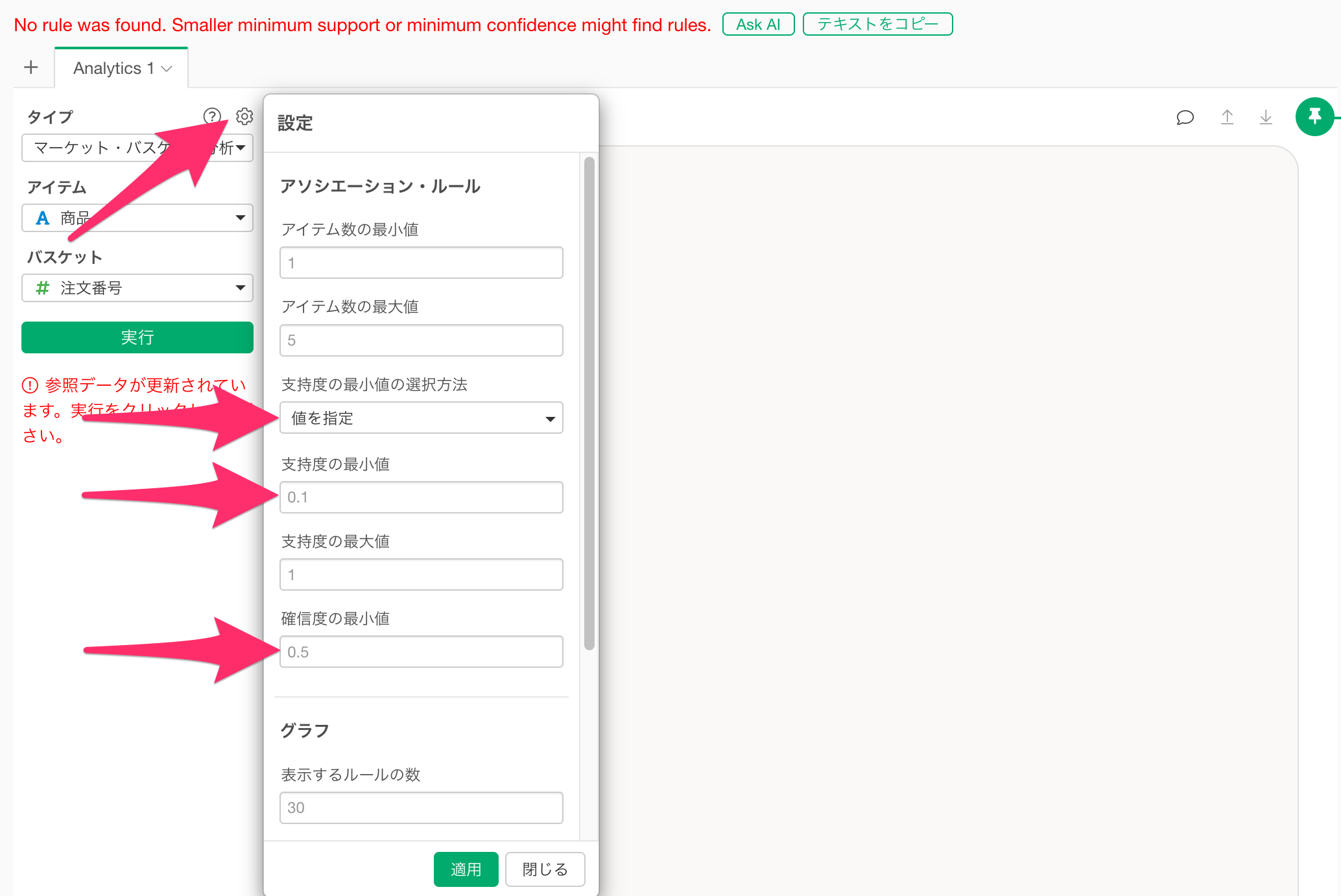Click the green pin button

[x=1314, y=117]
